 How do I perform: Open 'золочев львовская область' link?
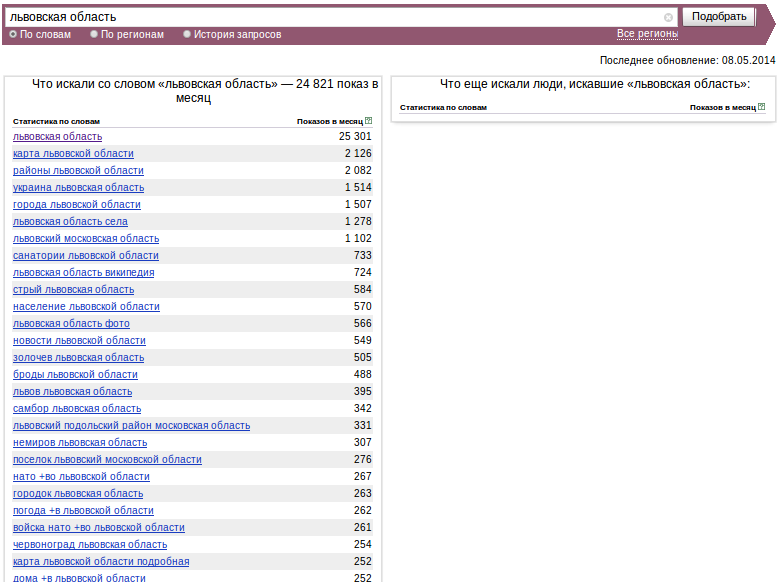78,358
